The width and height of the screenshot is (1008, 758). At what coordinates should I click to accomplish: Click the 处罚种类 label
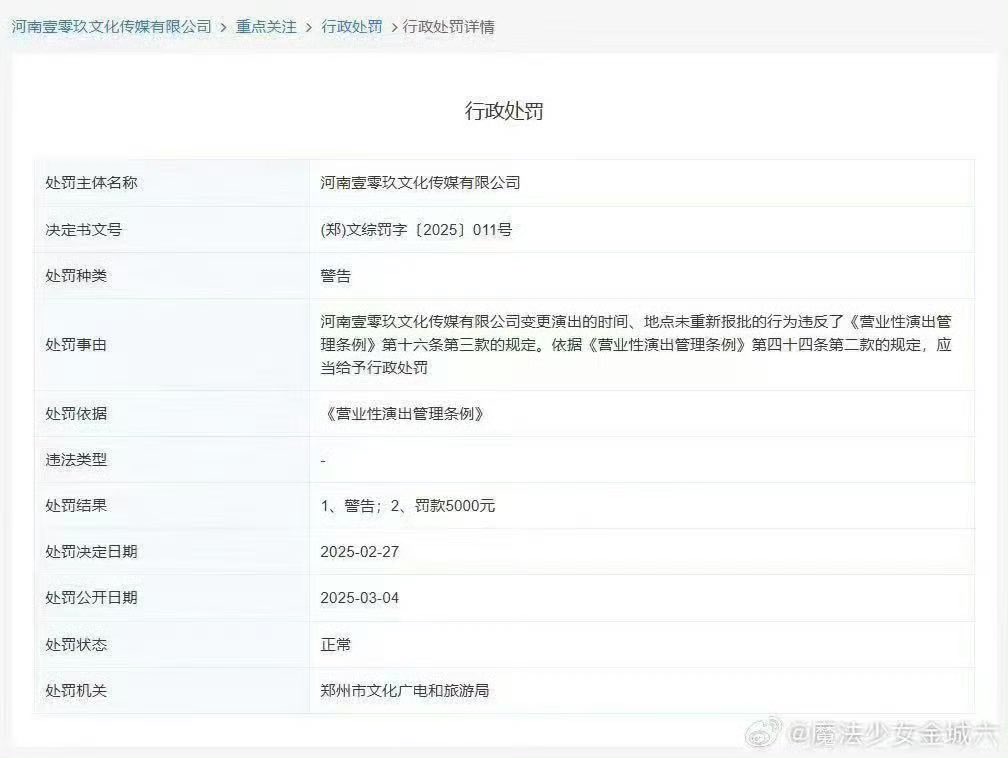(76, 276)
